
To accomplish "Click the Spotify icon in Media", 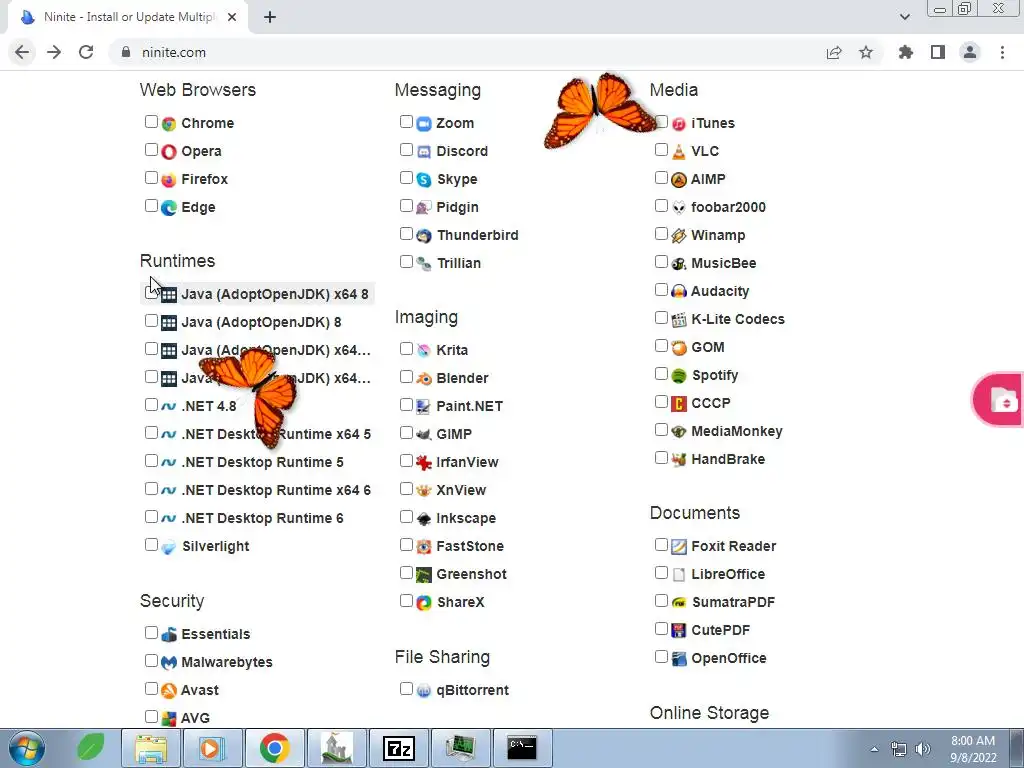I will (x=679, y=376).
